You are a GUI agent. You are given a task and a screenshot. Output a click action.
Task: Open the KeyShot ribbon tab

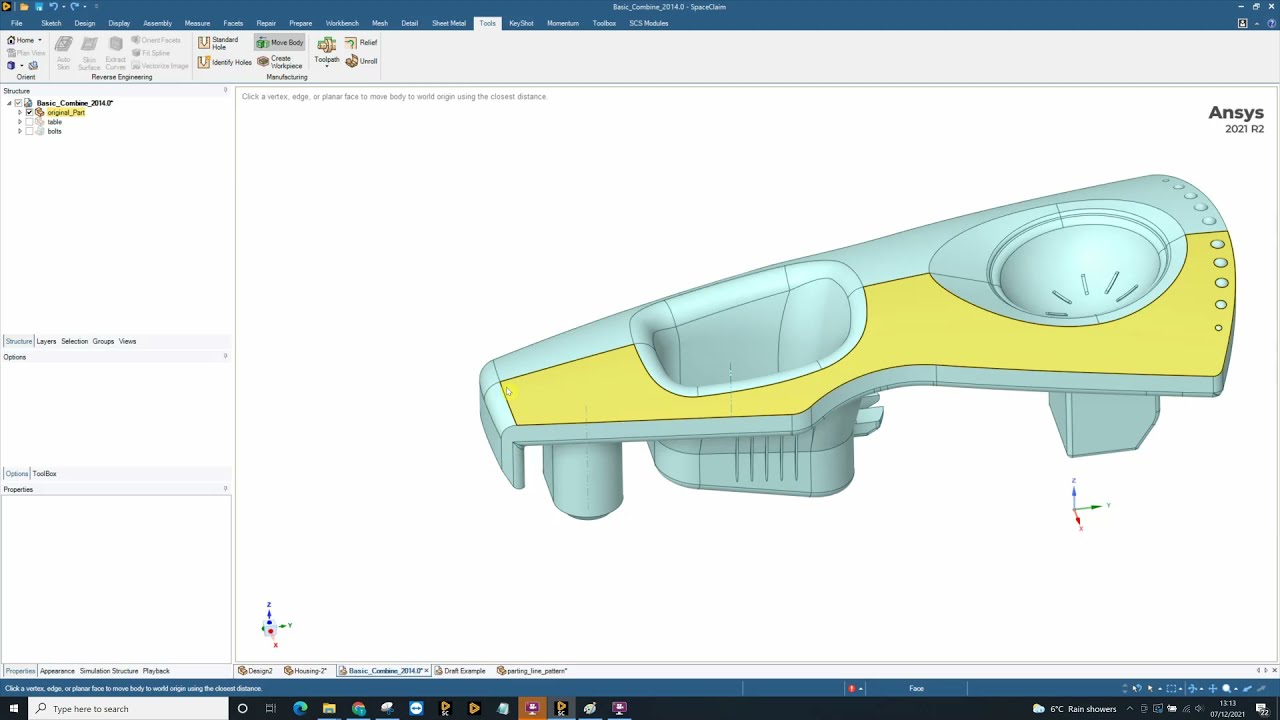coord(521,23)
